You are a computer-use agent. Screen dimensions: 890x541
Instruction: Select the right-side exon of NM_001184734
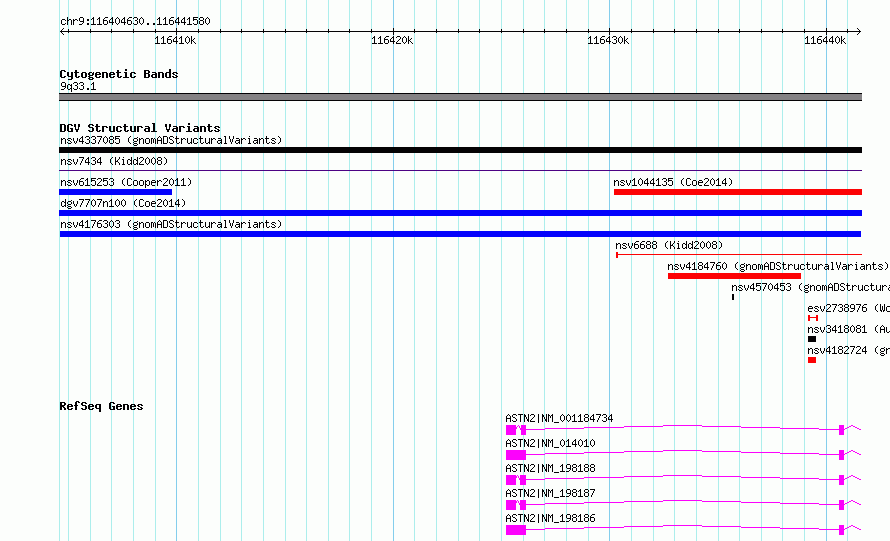pos(841,430)
